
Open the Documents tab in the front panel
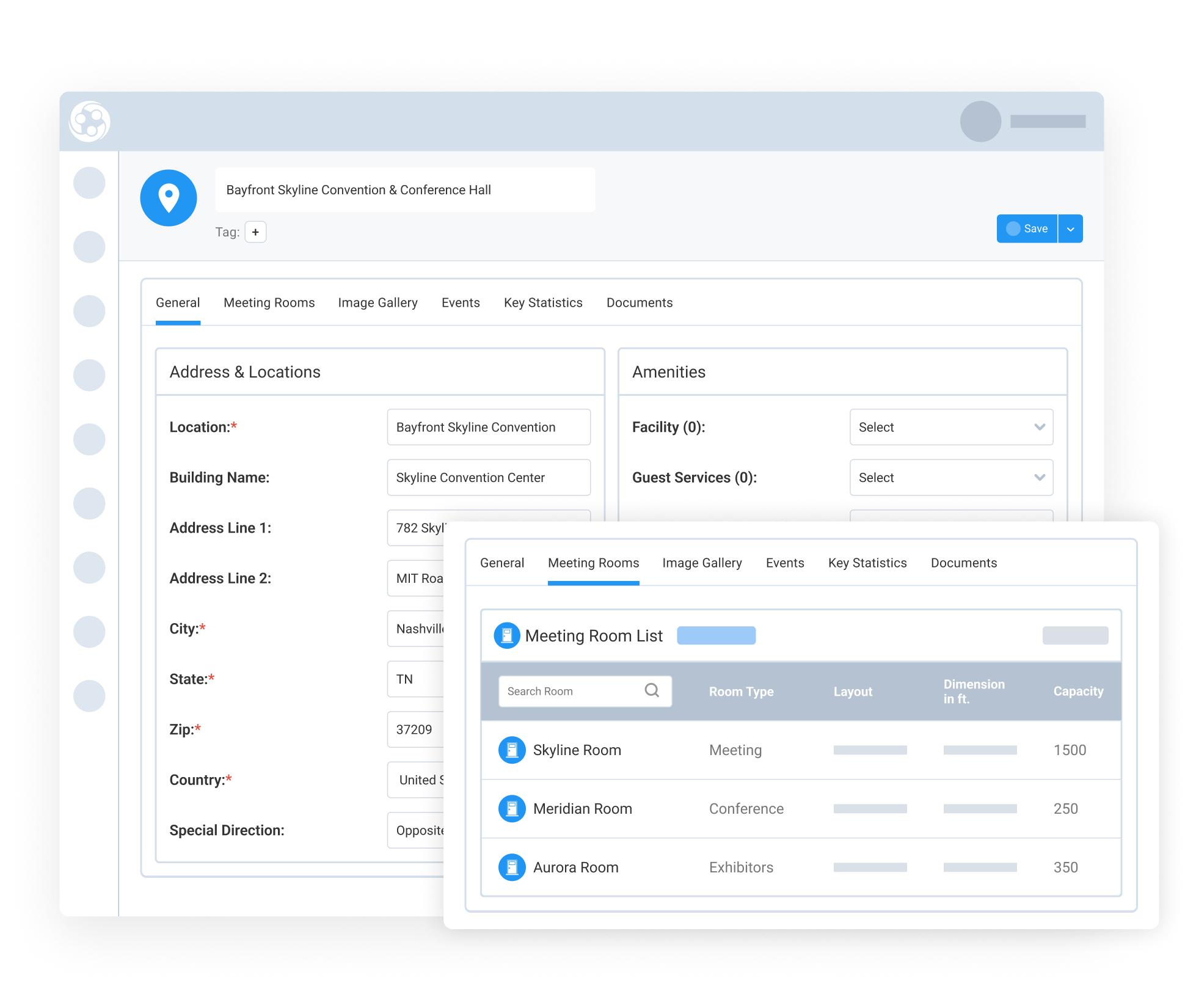click(964, 563)
